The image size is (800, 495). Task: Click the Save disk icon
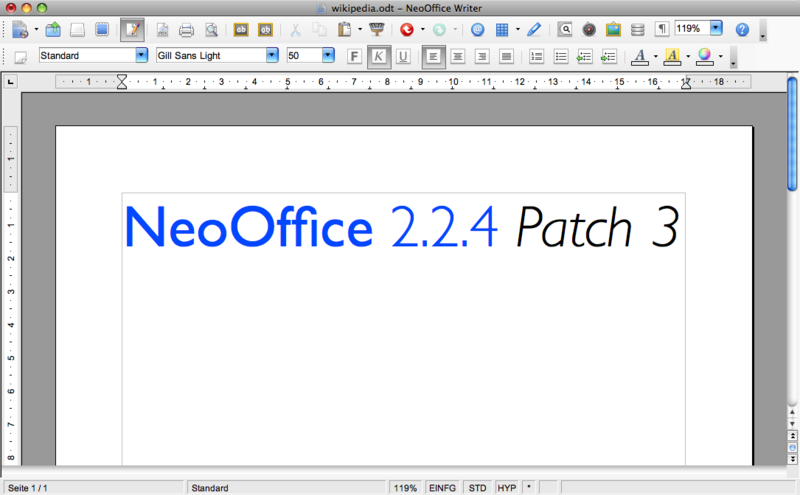click(77, 30)
